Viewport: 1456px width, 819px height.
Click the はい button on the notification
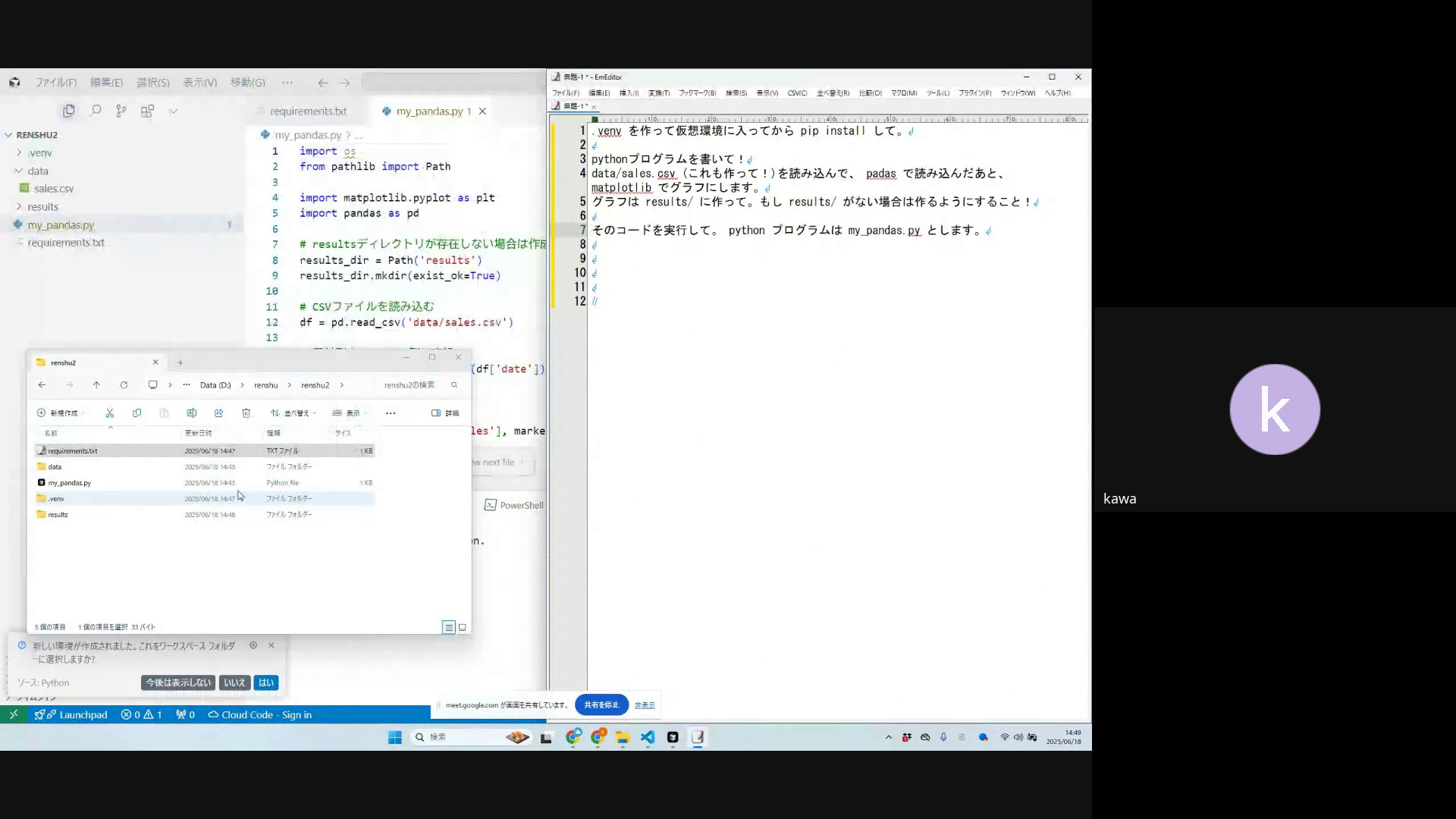tap(266, 682)
